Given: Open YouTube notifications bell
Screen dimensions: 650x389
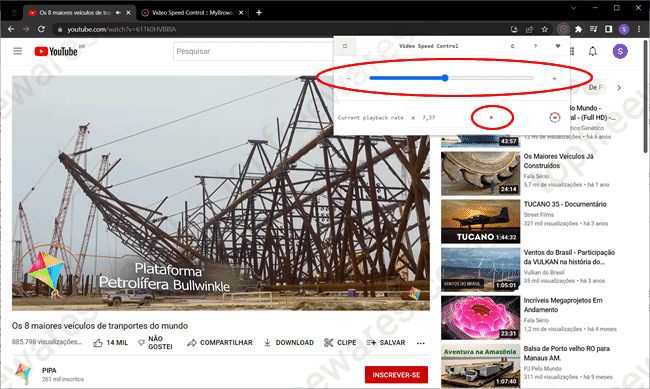Looking at the screenshot, I should click(x=593, y=51).
